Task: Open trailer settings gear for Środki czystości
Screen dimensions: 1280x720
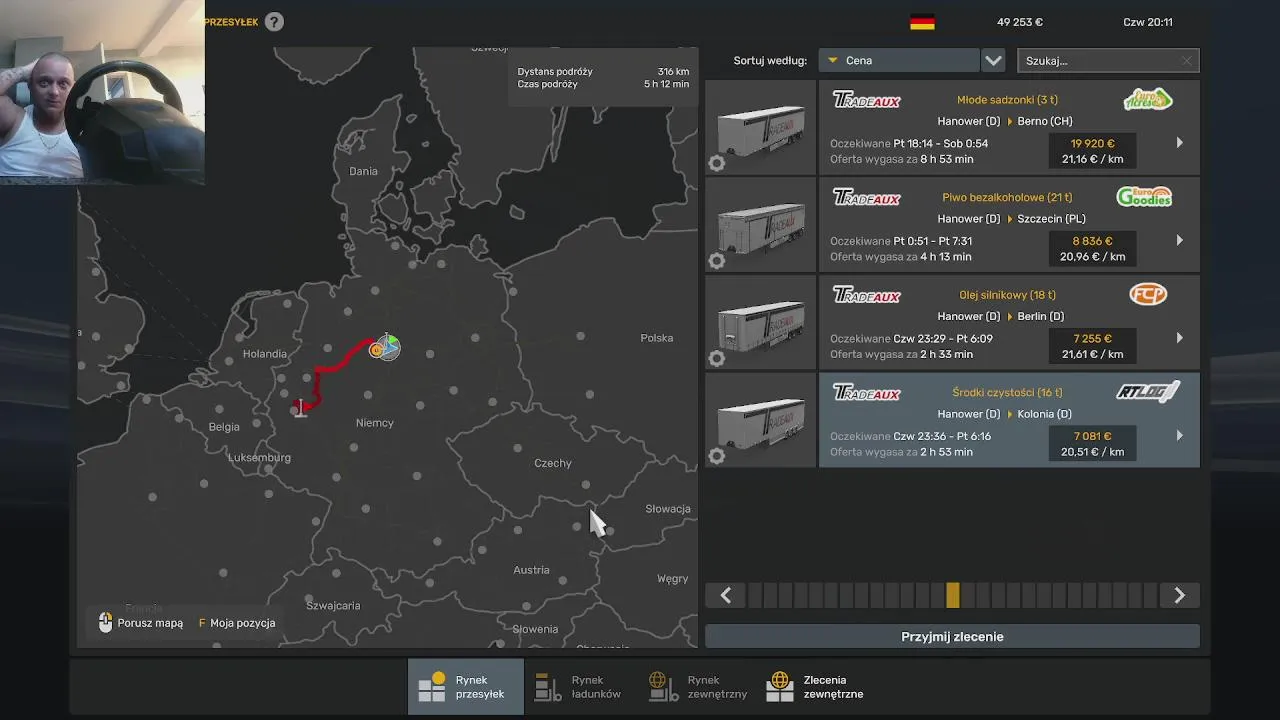Action: [716, 456]
